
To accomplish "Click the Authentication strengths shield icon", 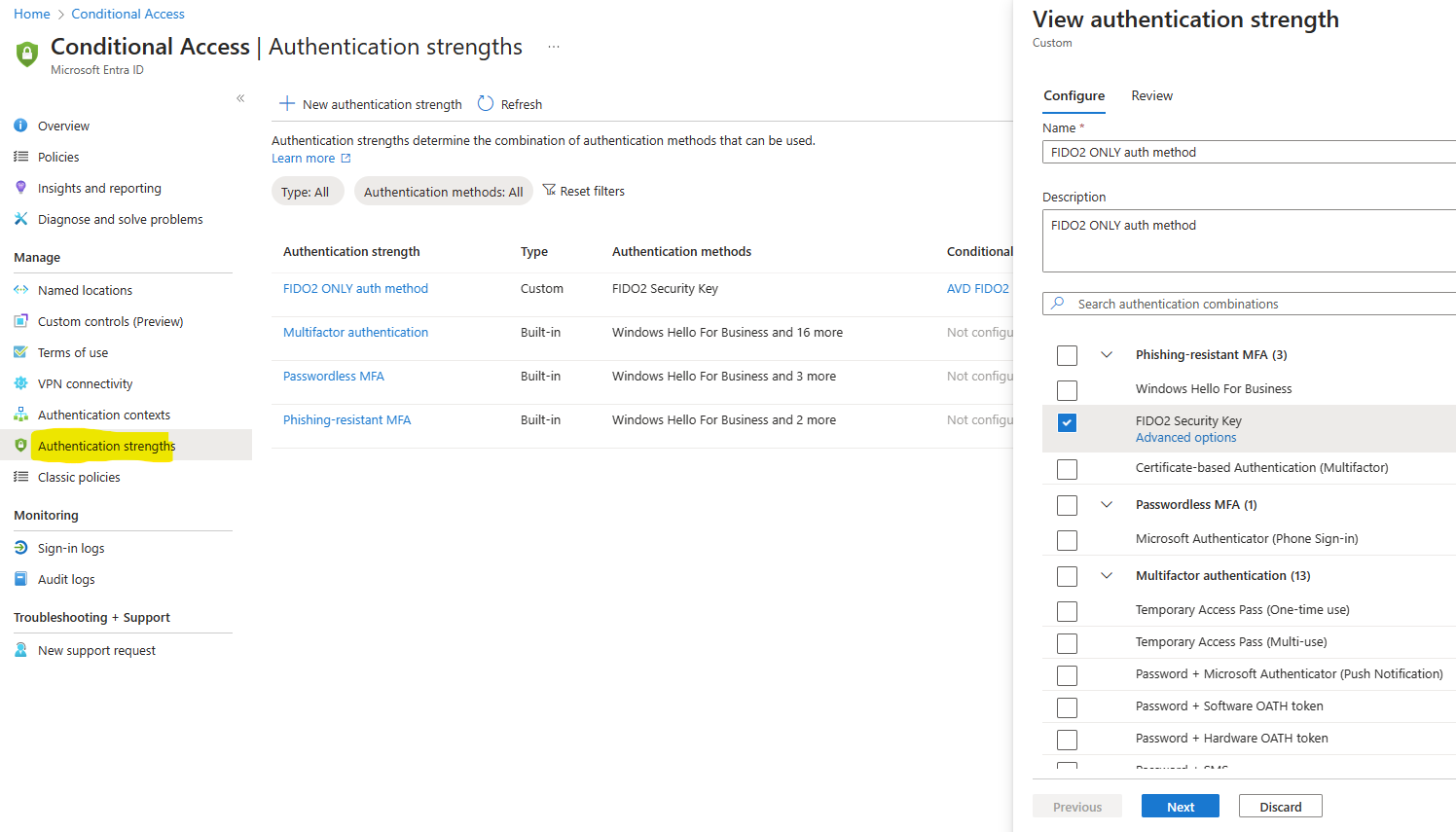I will 20,446.
